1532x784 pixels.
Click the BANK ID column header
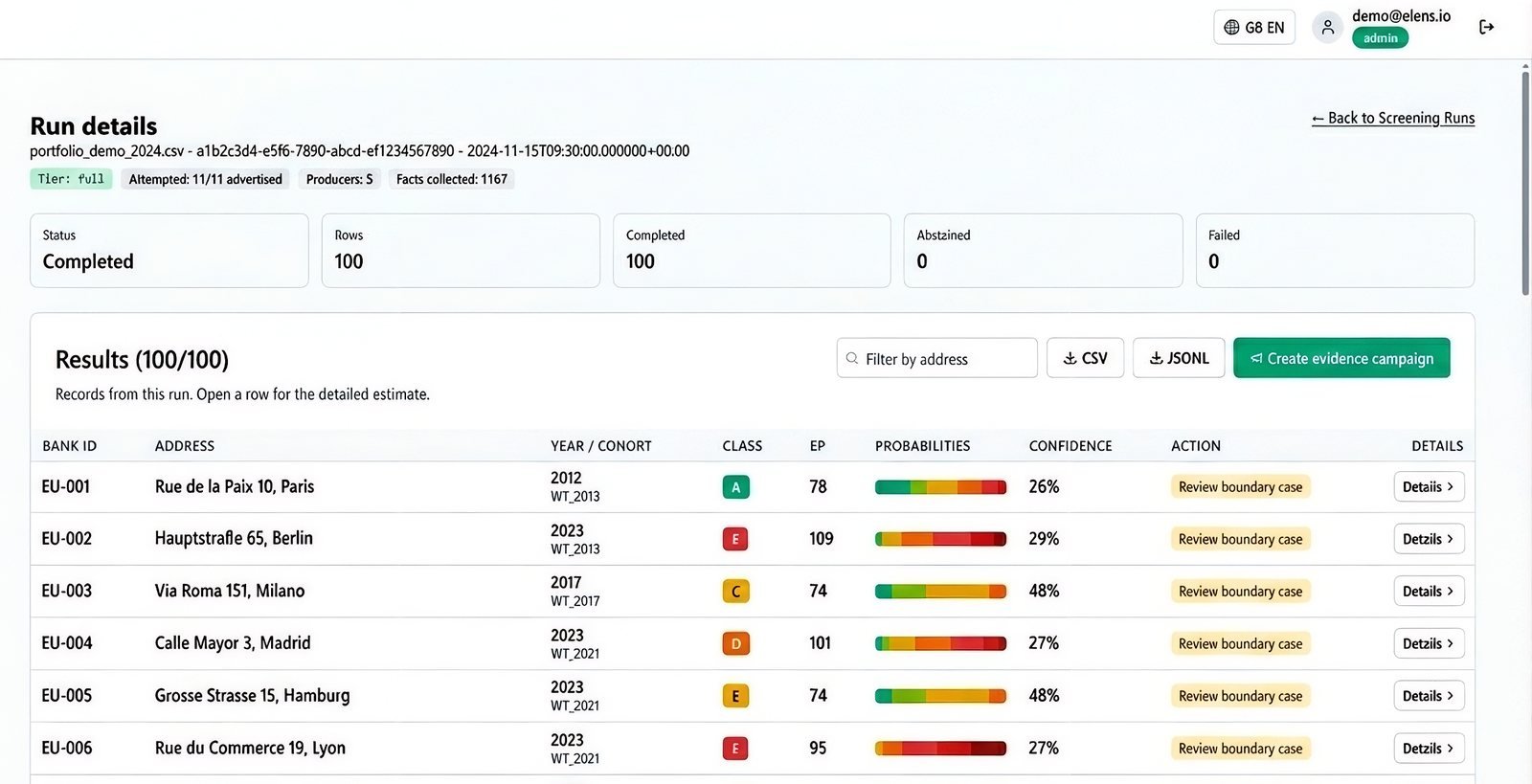pos(69,446)
